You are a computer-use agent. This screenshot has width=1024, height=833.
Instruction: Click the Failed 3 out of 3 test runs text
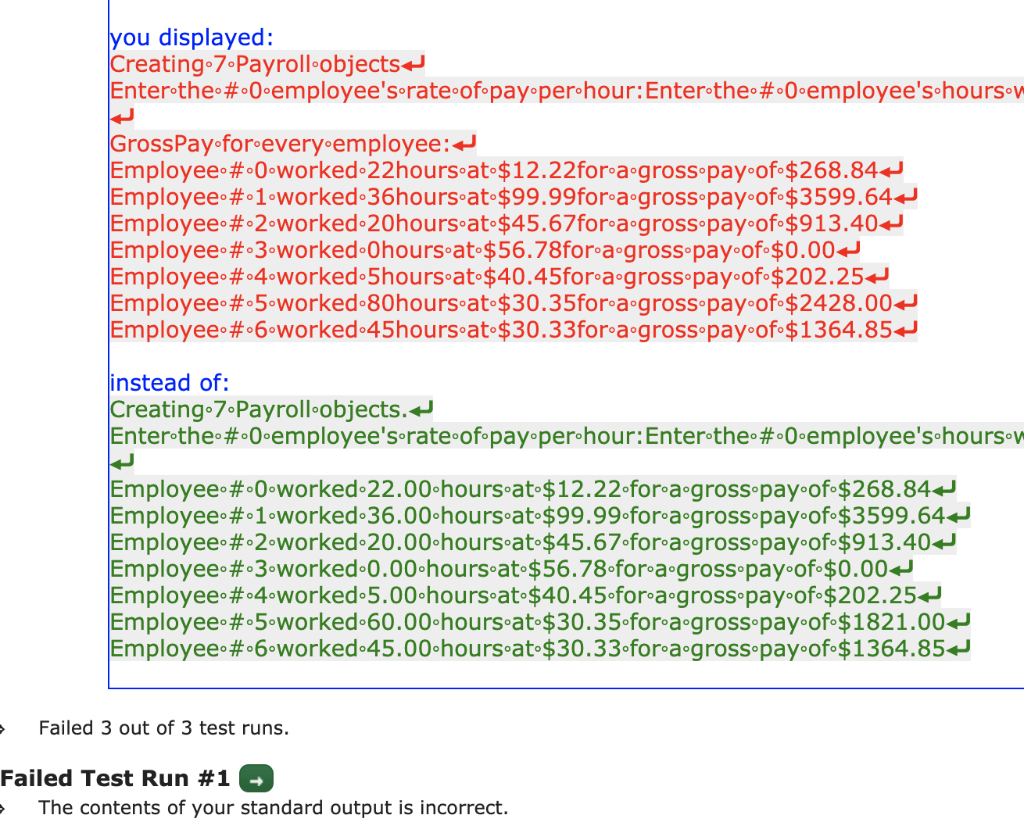[x=163, y=728]
